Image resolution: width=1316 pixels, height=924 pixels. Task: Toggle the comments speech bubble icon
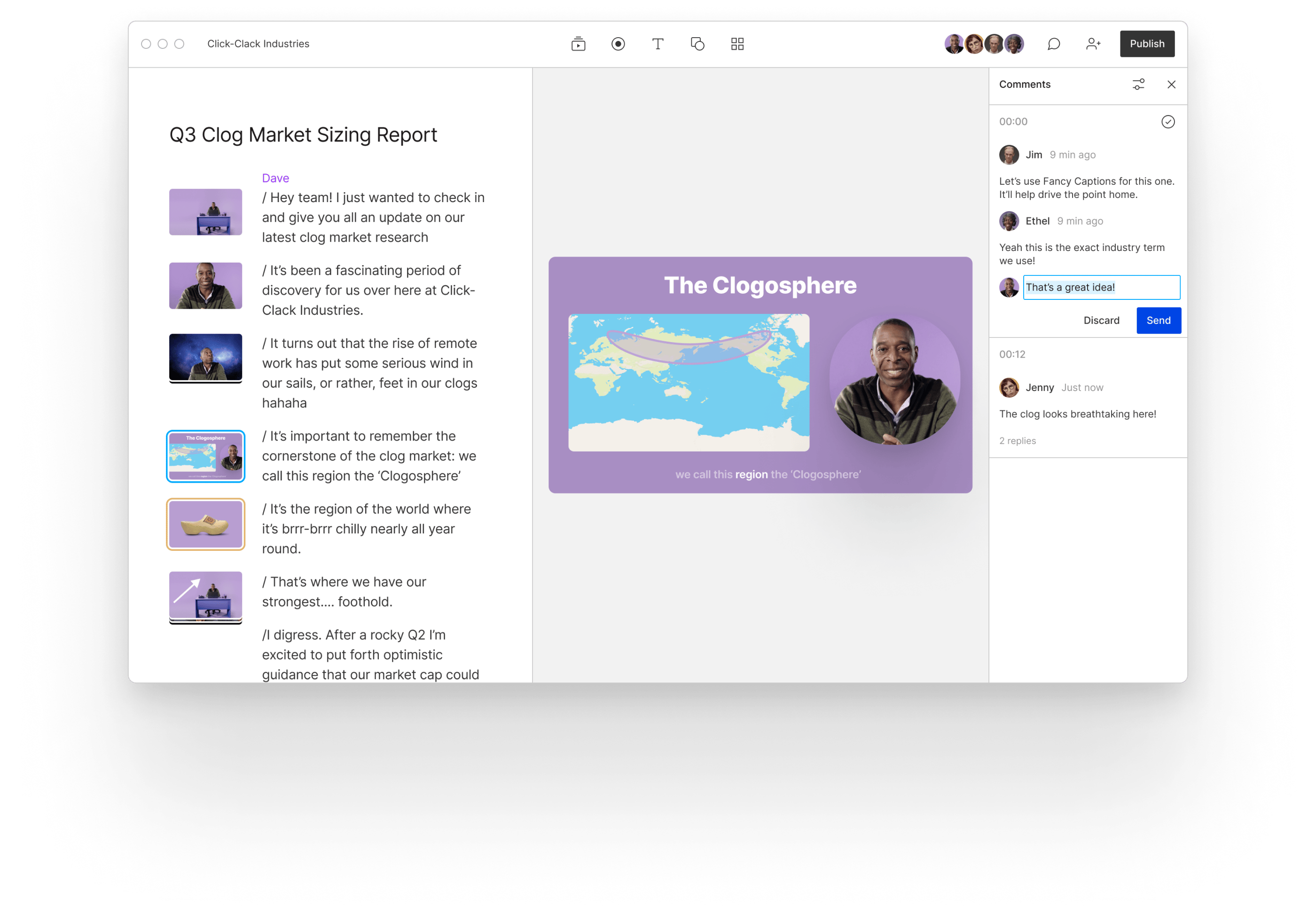pyautogui.click(x=1053, y=44)
